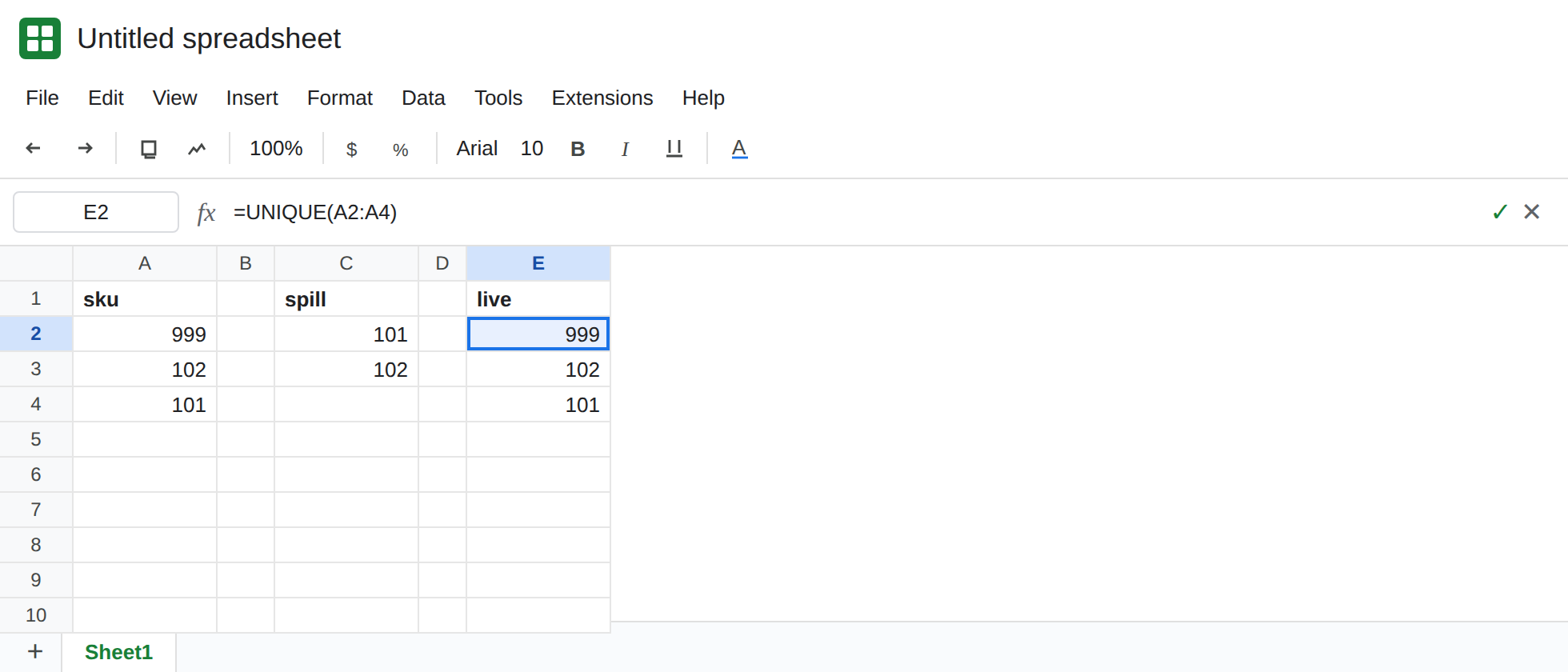
Task: Click cell A4 with value 101
Action: pyautogui.click(x=145, y=405)
